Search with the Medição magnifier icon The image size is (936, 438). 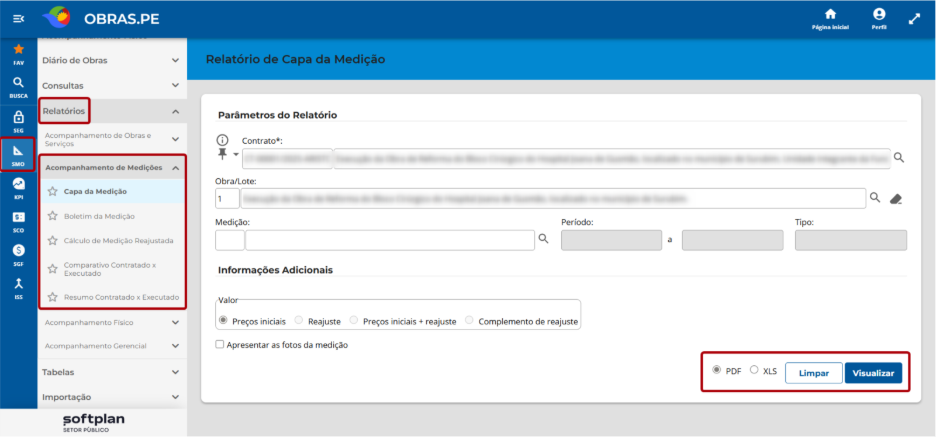point(543,239)
